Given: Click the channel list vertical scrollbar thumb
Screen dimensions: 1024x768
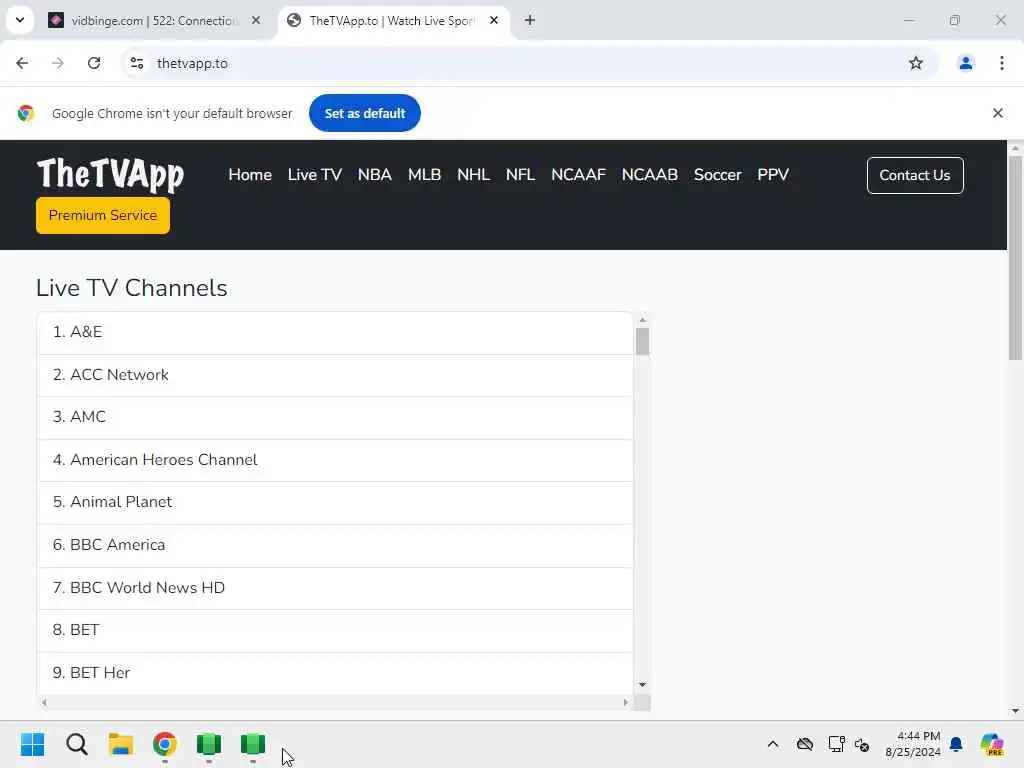Looking at the screenshot, I should click(x=643, y=342).
